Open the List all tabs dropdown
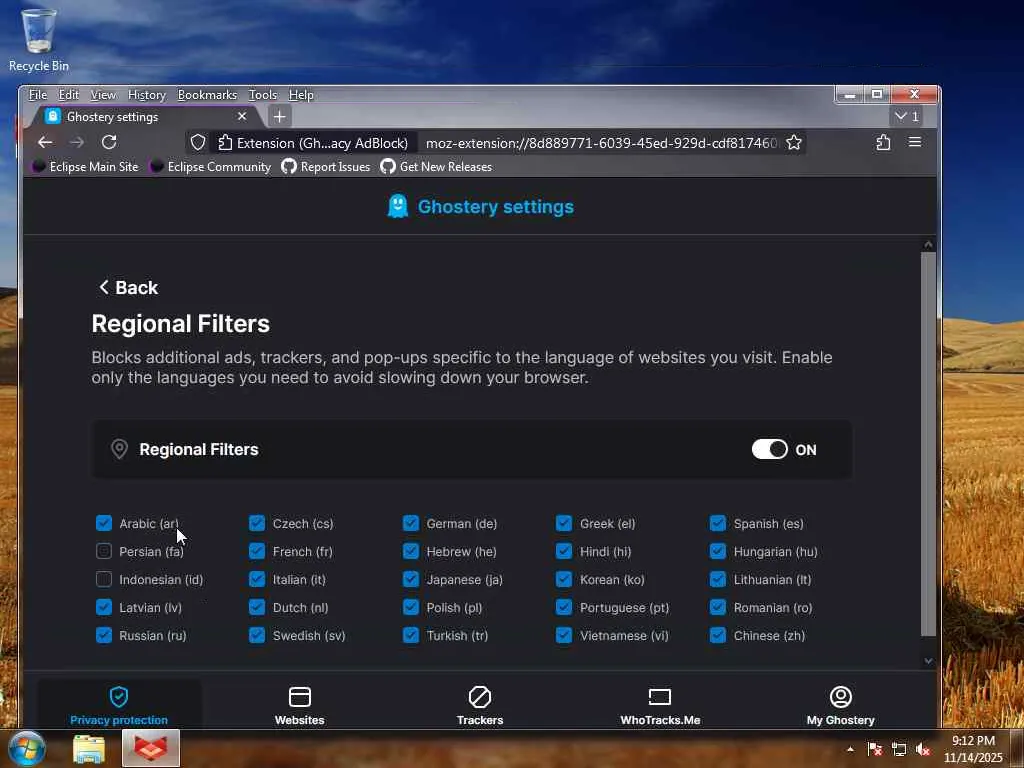 click(x=906, y=116)
